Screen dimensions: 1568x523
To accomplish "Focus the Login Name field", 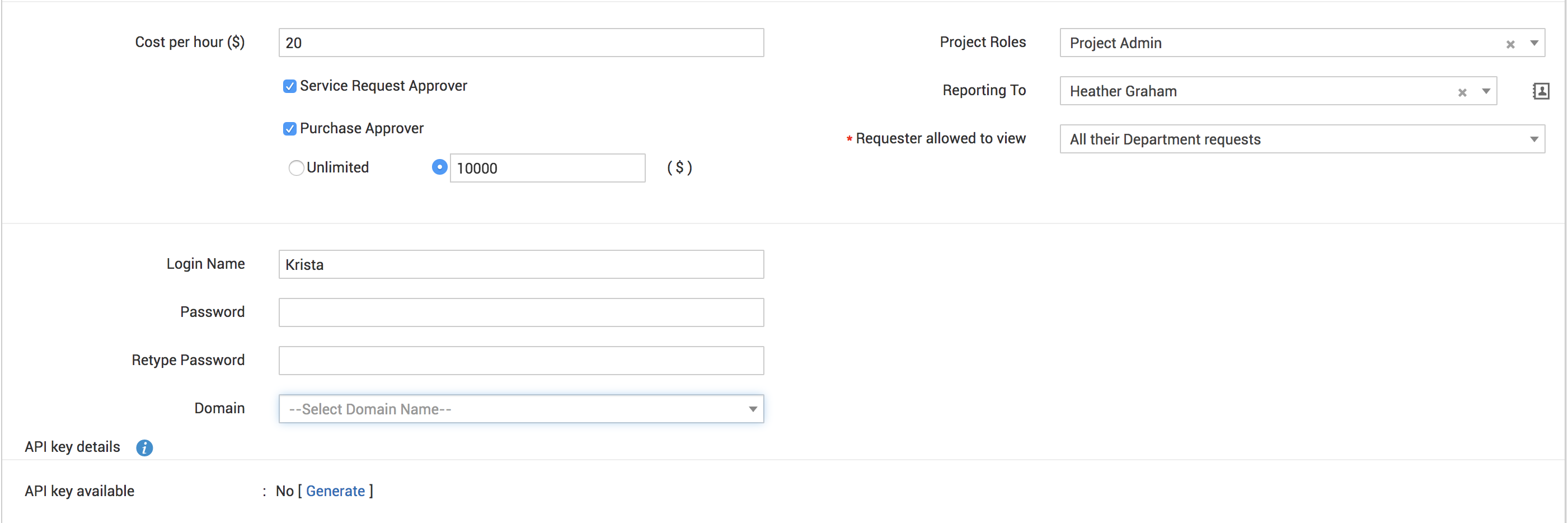I will pyautogui.click(x=521, y=265).
